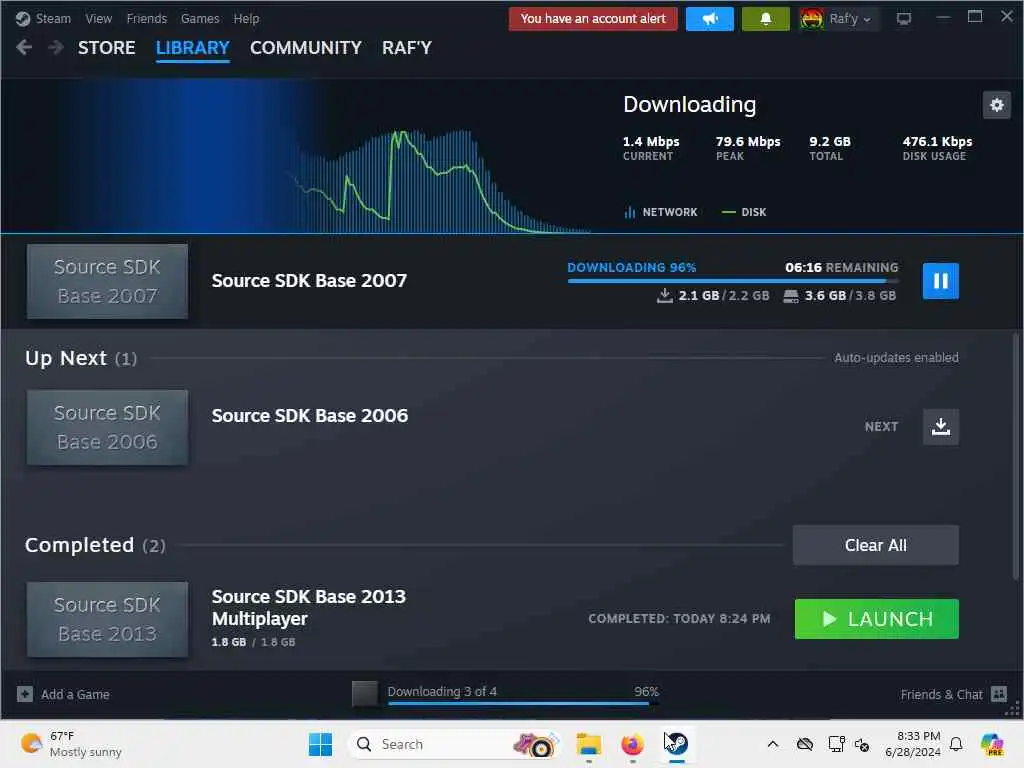Image resolution: width=1024 pixels, height=768 pixels.
Task: Click the Auto-updates enabled text
Action: tap(896, 358)
